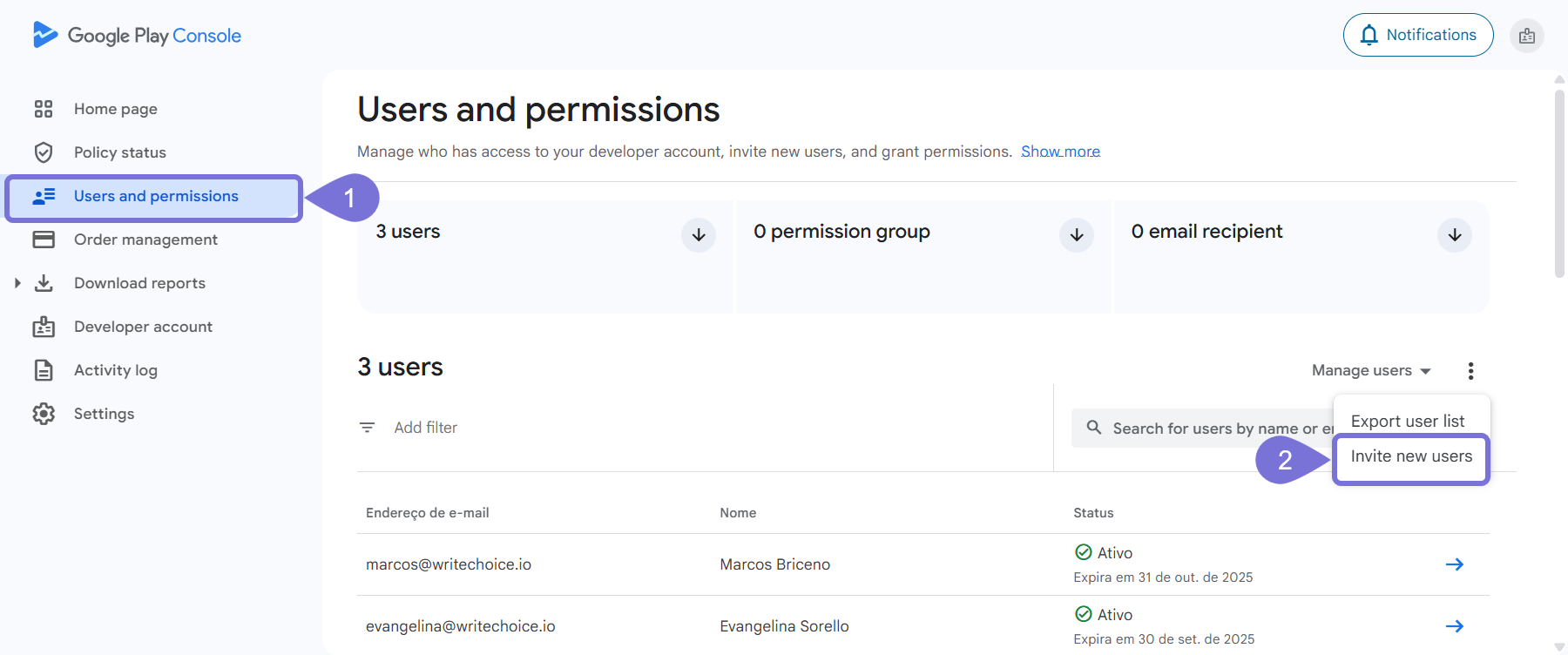Open the Developer account badge icon
1568x655 pixels.
click(44, 327)
